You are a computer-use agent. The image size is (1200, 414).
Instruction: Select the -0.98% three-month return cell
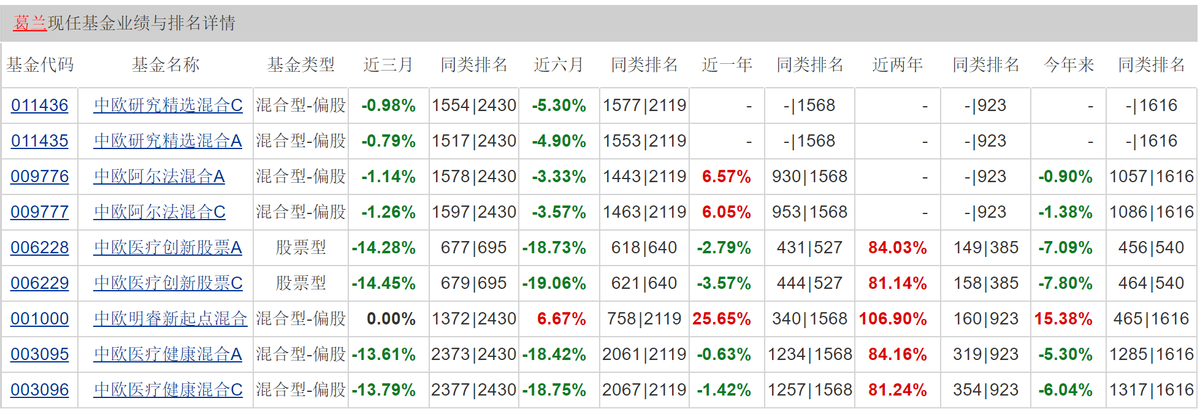click(x=388, y=106)
